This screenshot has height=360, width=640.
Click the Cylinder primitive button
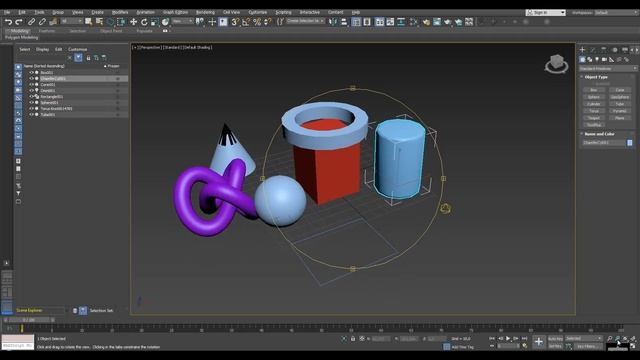pos(593,104)
